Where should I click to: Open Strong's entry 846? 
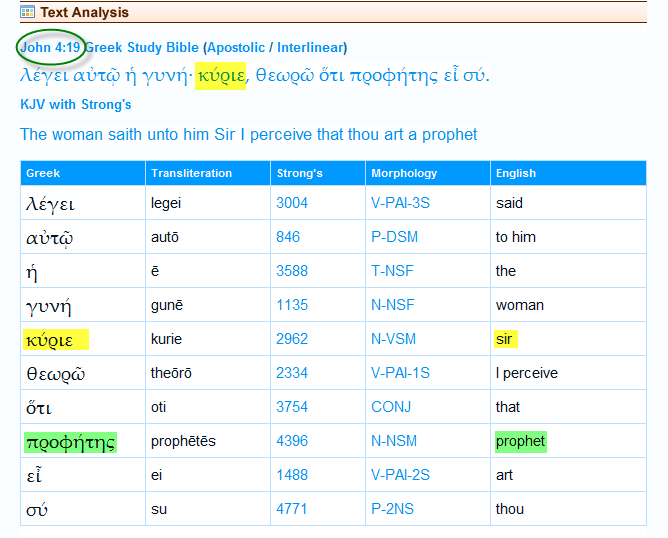288,237
